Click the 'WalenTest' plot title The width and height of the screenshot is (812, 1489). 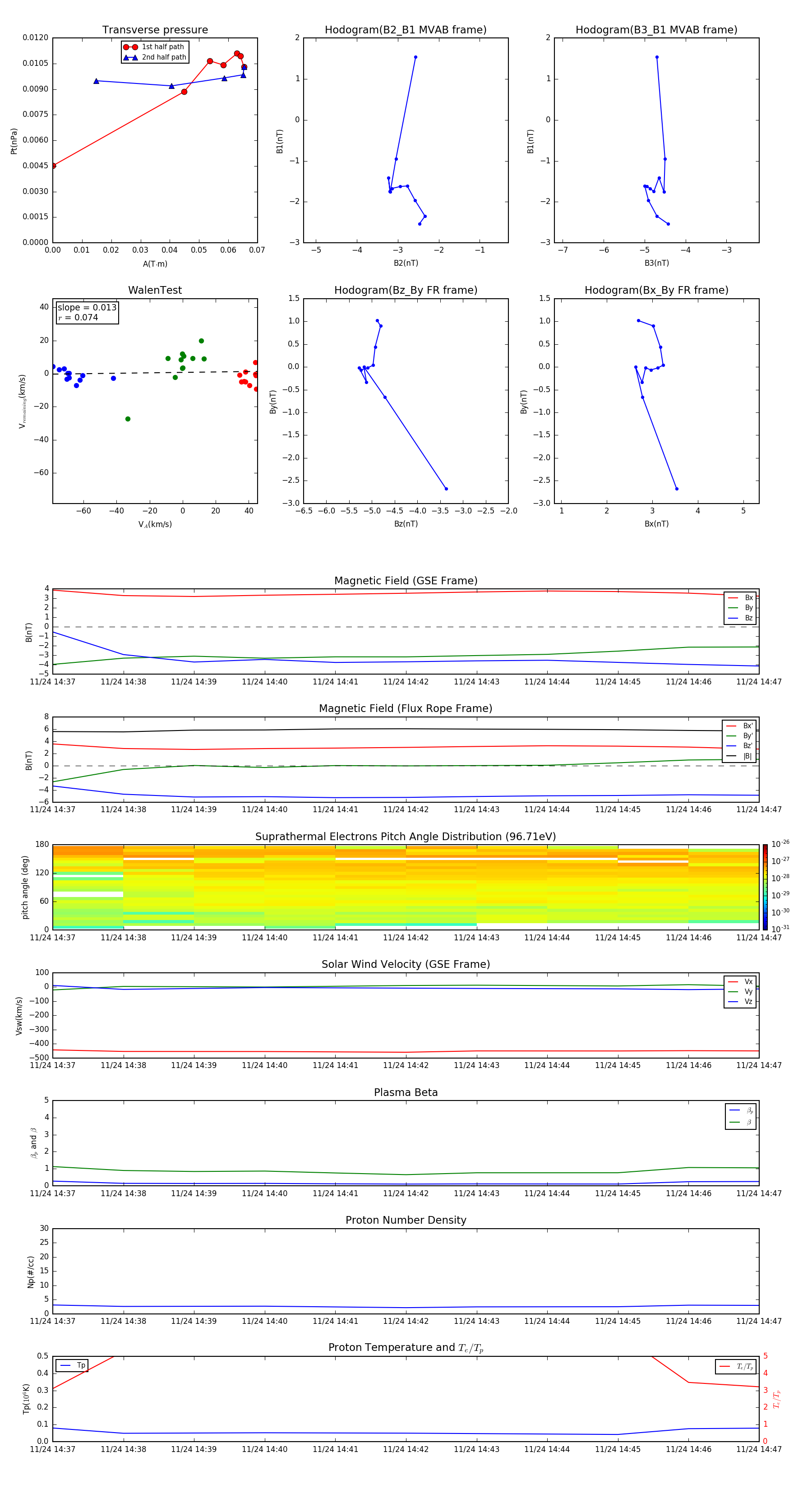(155, 290)
